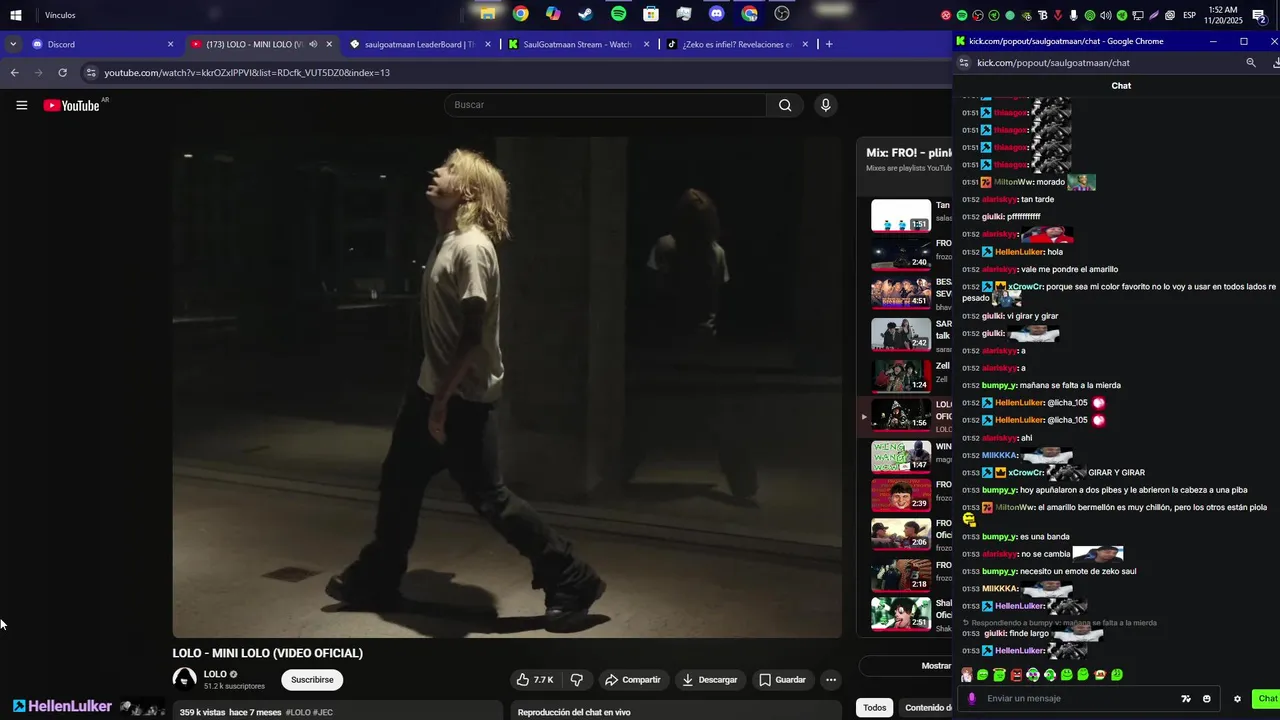Open File Explorer from the taskbar
Viewport: 1280px width, 720px height.
point(488,13)
